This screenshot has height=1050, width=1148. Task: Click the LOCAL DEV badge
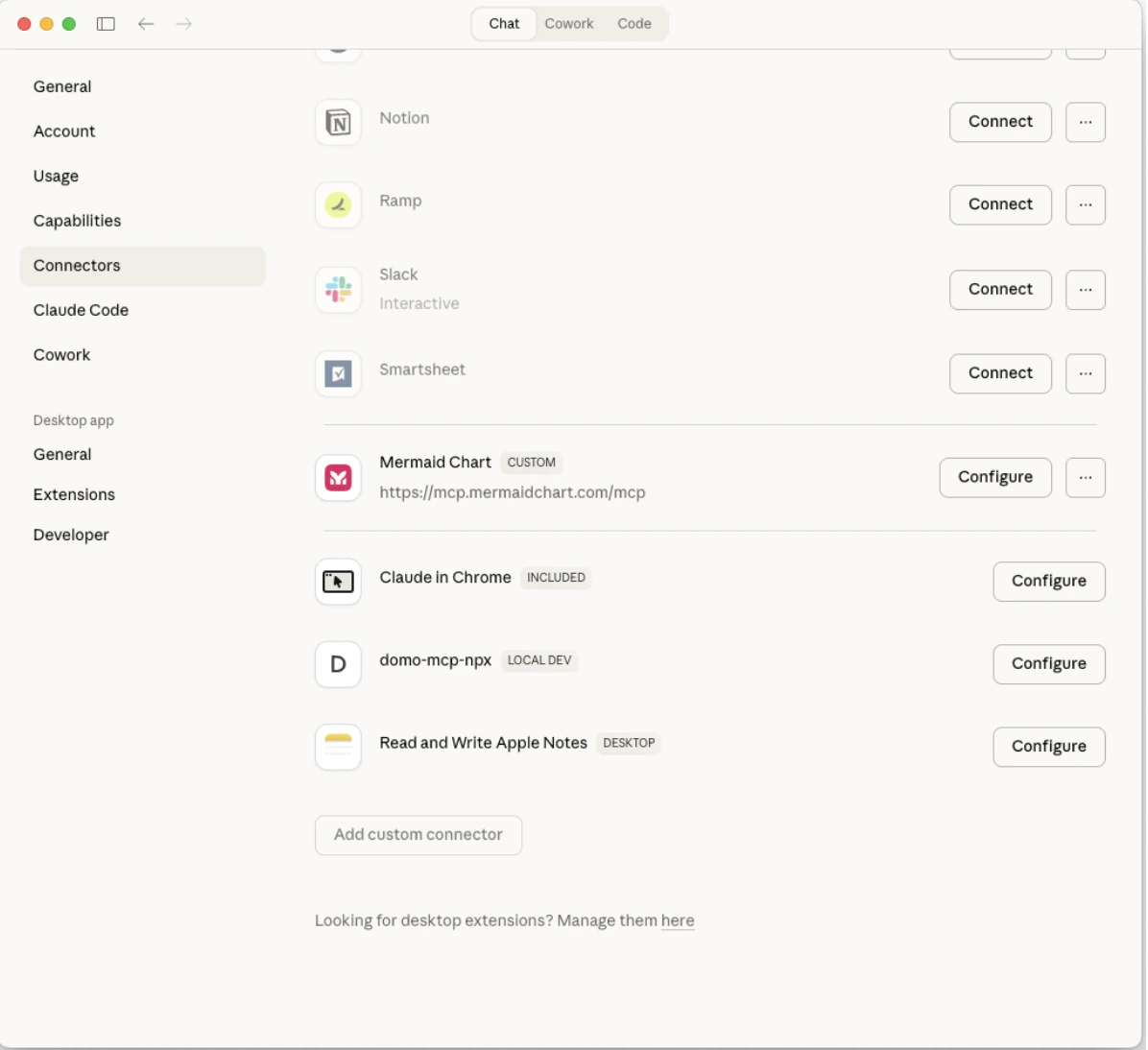538,660
